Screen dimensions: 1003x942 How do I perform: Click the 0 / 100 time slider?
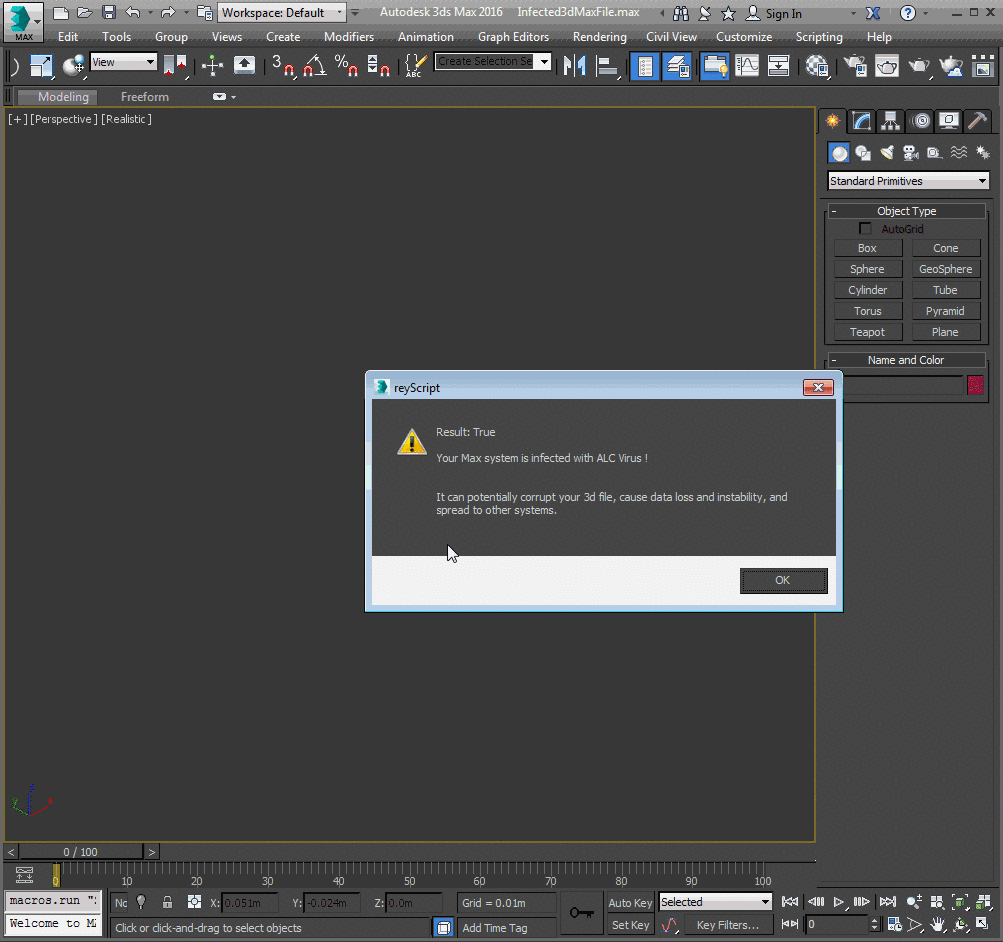(x=81, y=852)
